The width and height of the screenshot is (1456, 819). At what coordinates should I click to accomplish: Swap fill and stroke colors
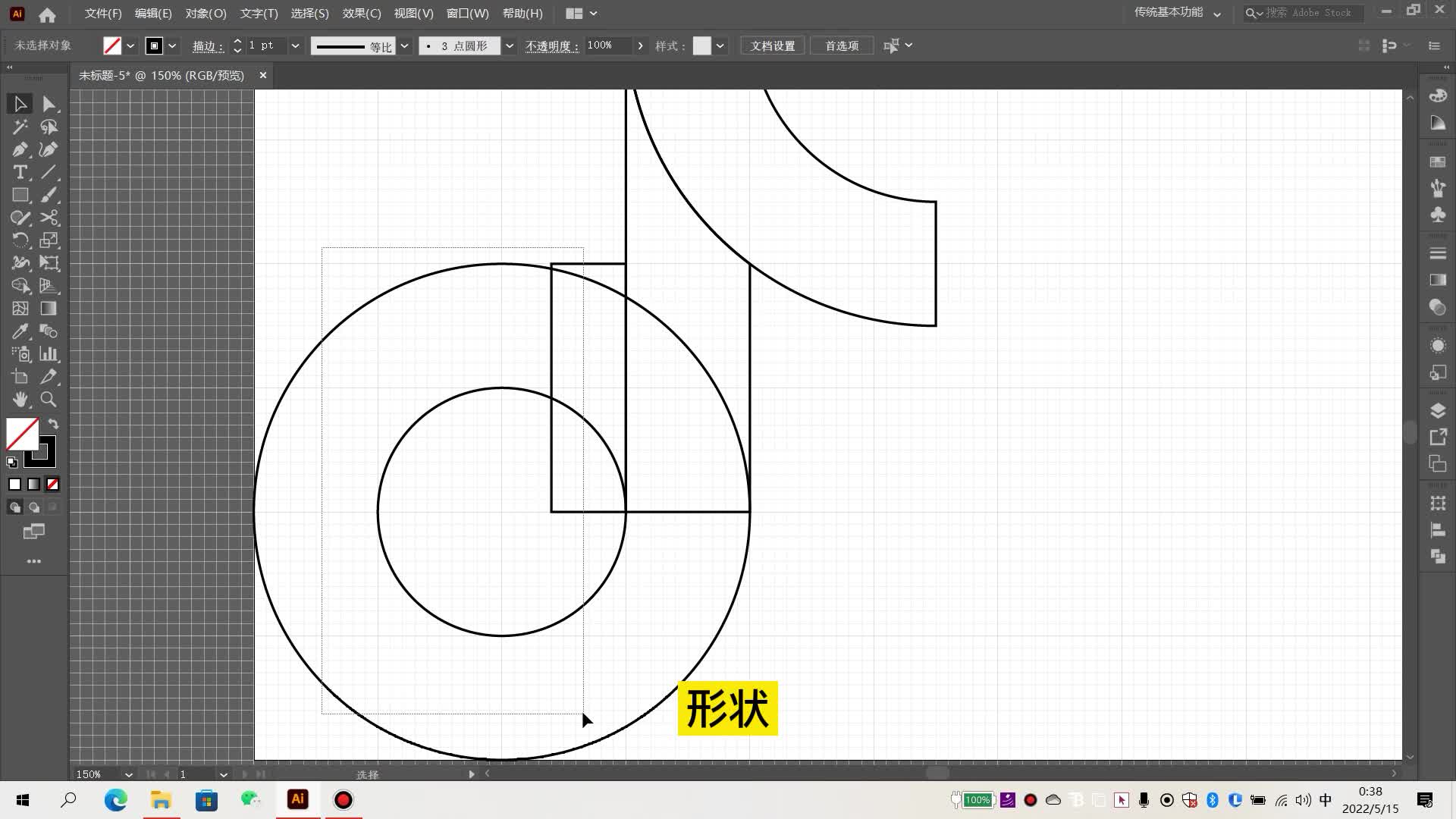[53, 424]
